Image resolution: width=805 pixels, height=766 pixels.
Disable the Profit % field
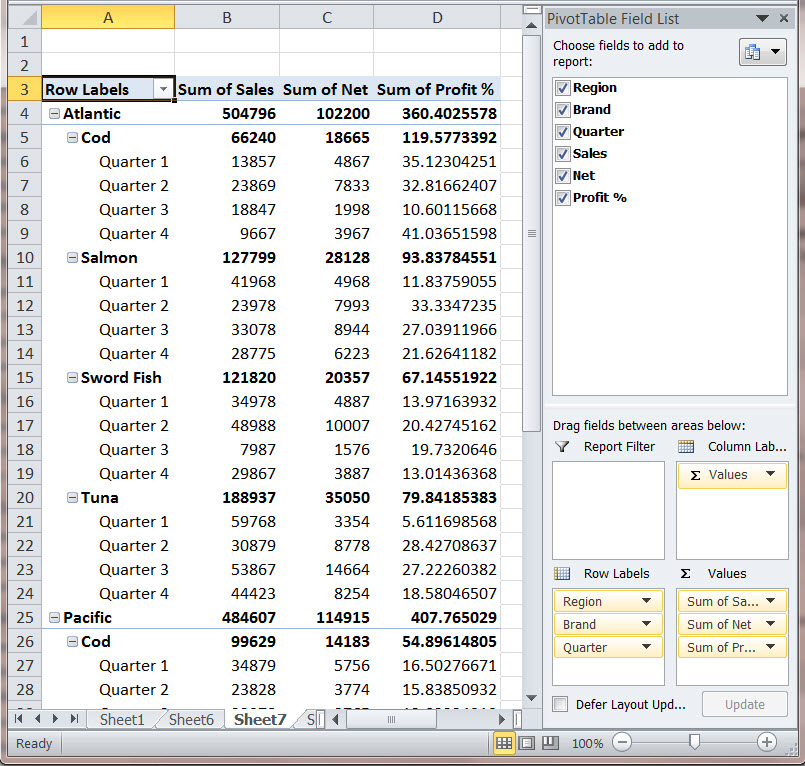click(563, 197)
